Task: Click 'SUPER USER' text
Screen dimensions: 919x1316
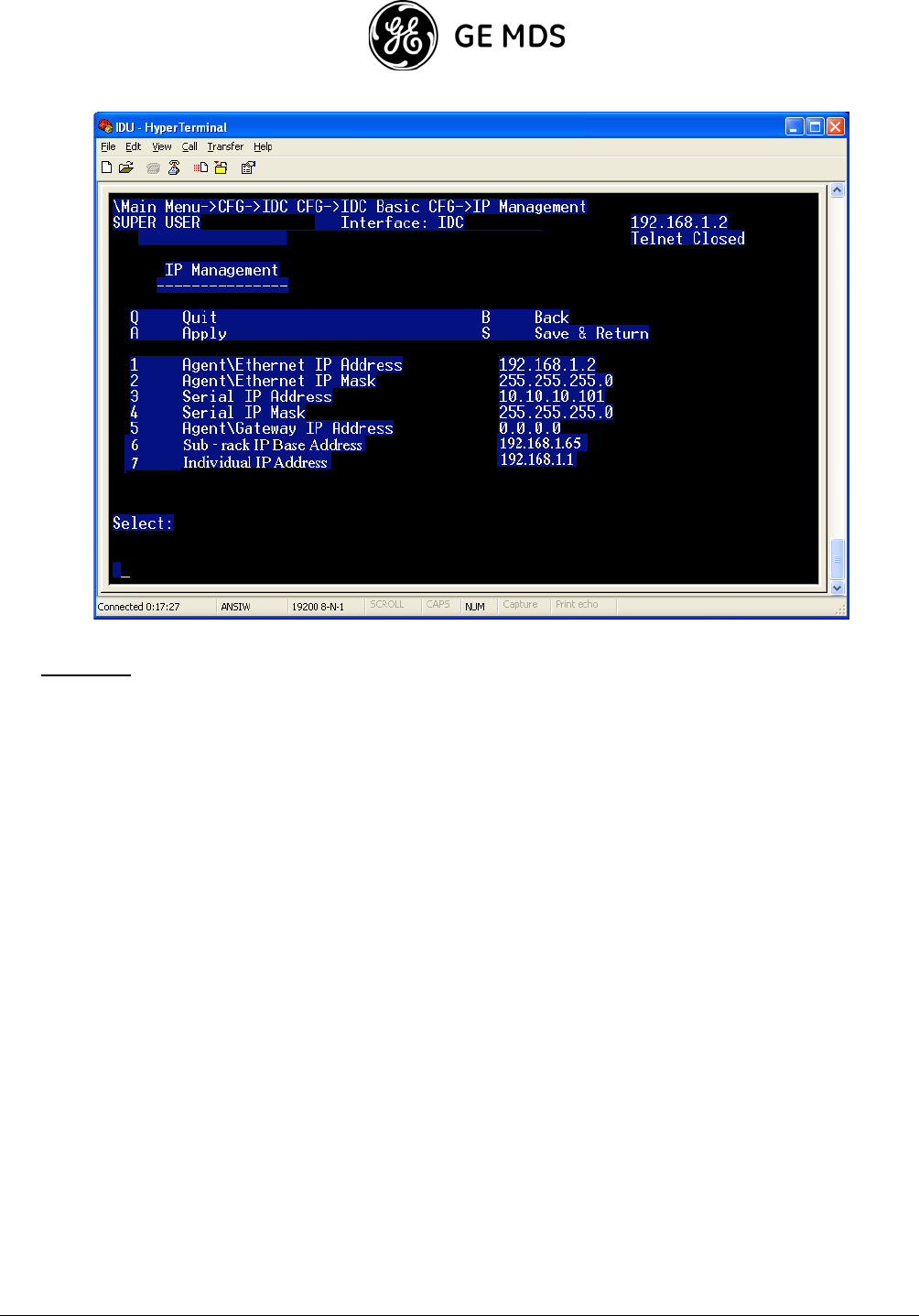Action: pyautogui.click(x=157, y=222)
